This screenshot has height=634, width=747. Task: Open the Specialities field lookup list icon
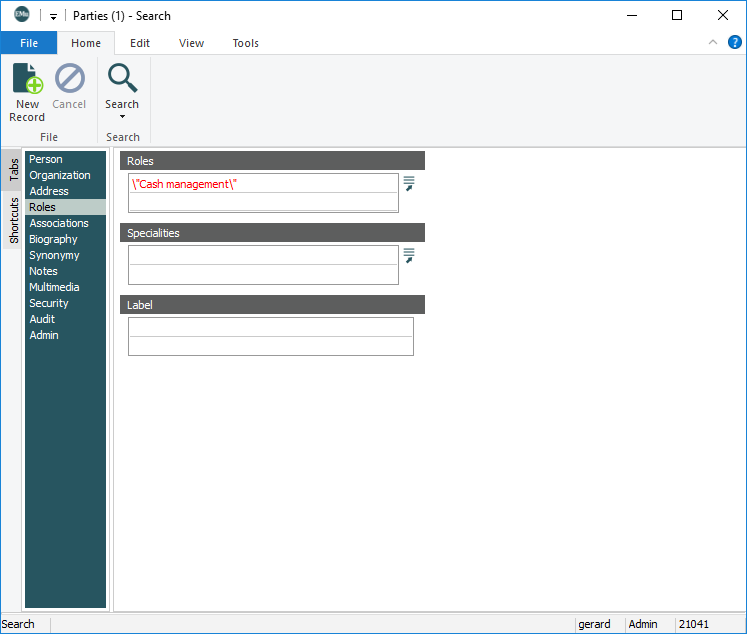[x=408, y=255]
